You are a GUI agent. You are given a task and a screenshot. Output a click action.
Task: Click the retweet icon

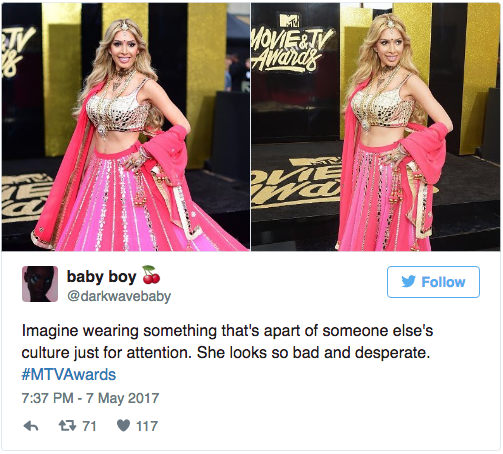(67, 426)
